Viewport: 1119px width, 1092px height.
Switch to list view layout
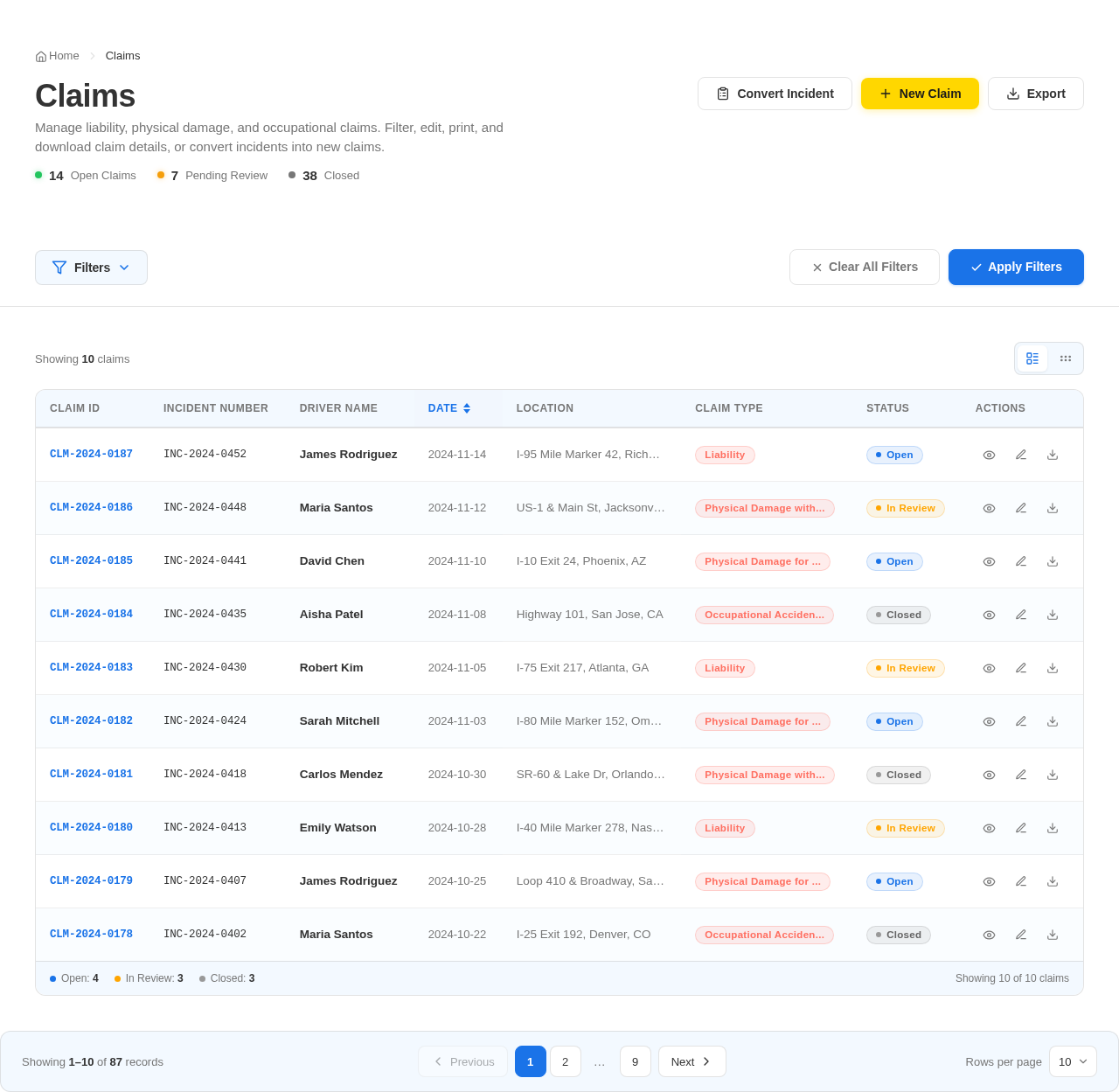pyautogui.click(x=1032, y=358)
